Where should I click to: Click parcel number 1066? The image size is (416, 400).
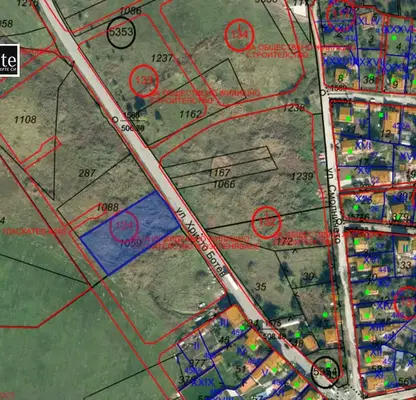(x=224, y=184)
